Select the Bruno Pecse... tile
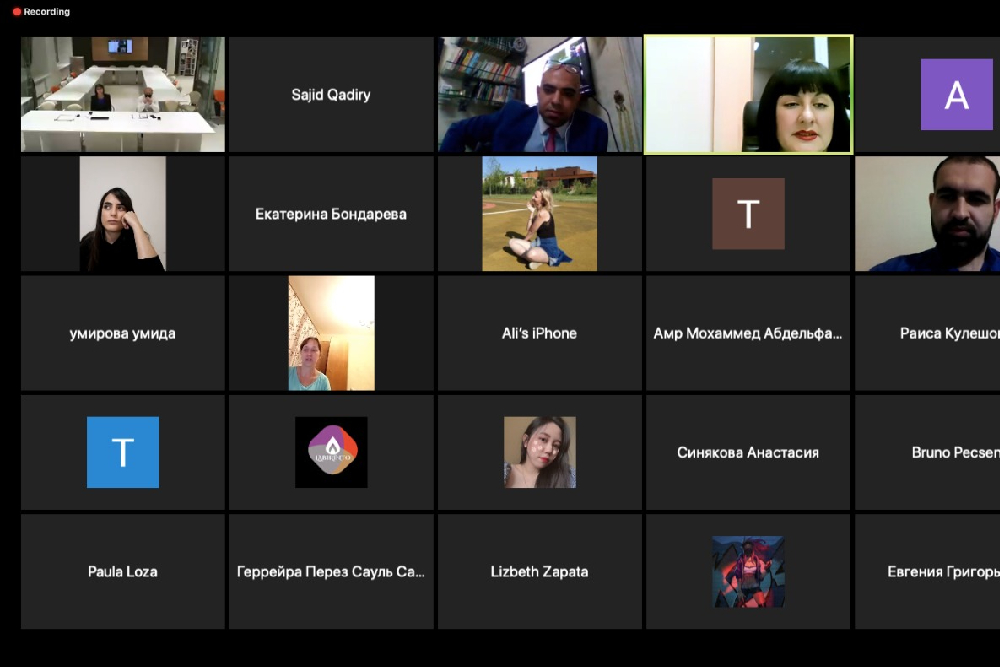Image resolution: width=1000 pixels, height=667 pixels. pos(927,452)
